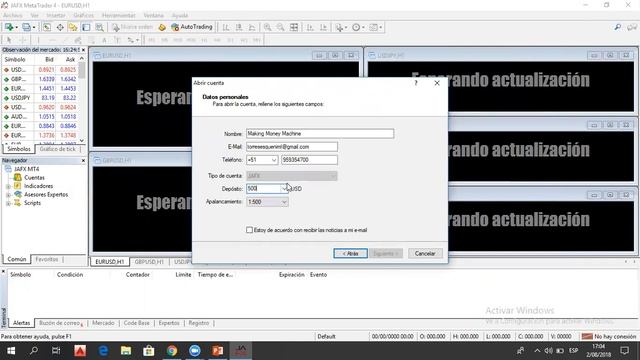Viewport: 640px width, 360px height.
Task: Open PowerPoint from the taskbar
Action: (218, 351)
